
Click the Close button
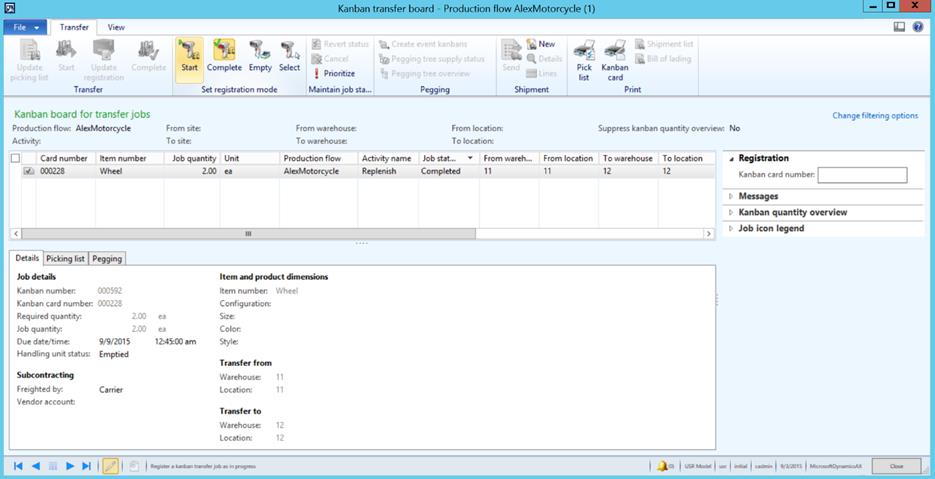coord(896,466)
